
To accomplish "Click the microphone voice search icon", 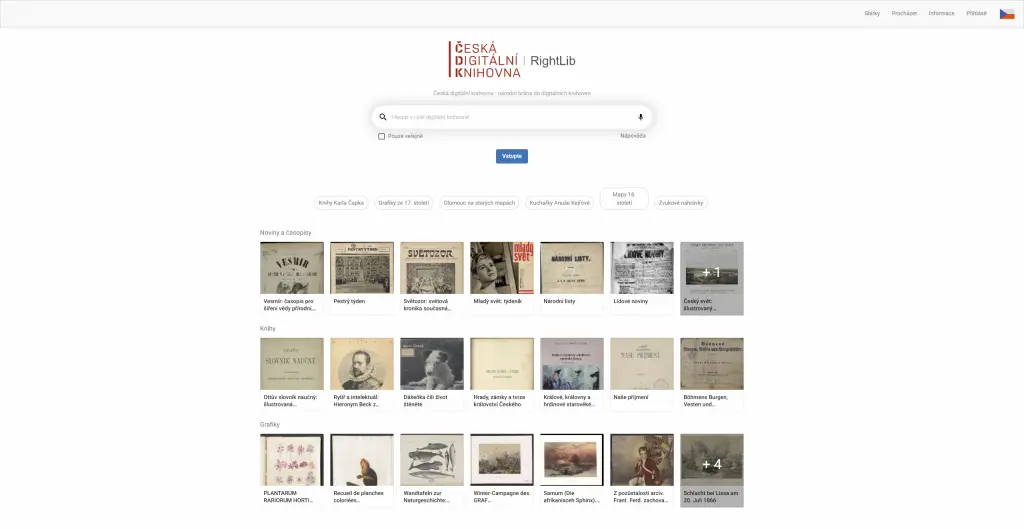I will pyautogui.click(x=640, y=118).
